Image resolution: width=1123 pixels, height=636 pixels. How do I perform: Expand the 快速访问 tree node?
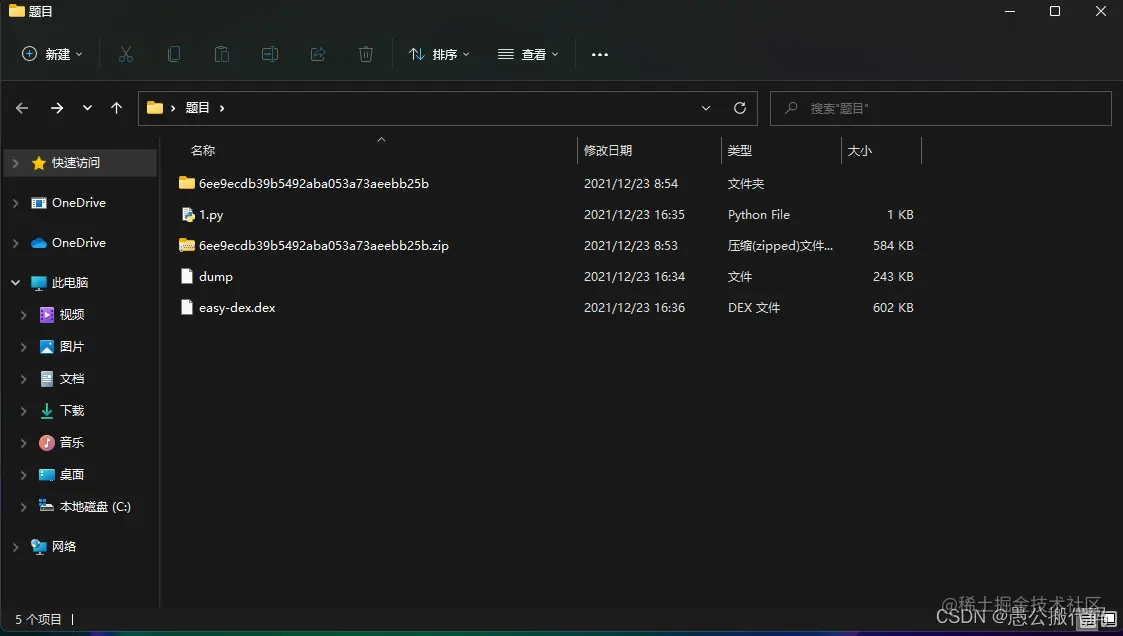pos(16,163)
